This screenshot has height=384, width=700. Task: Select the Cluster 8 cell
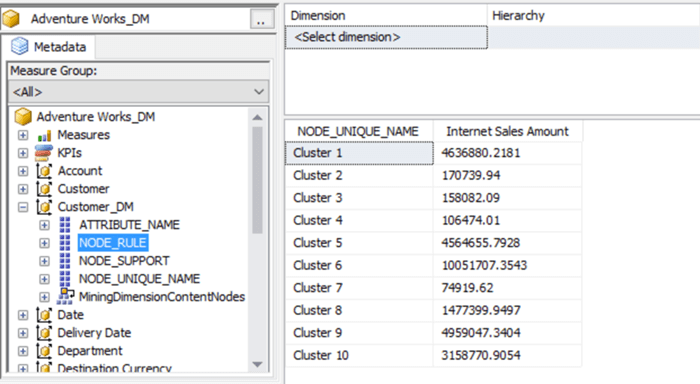coord(359,310)
